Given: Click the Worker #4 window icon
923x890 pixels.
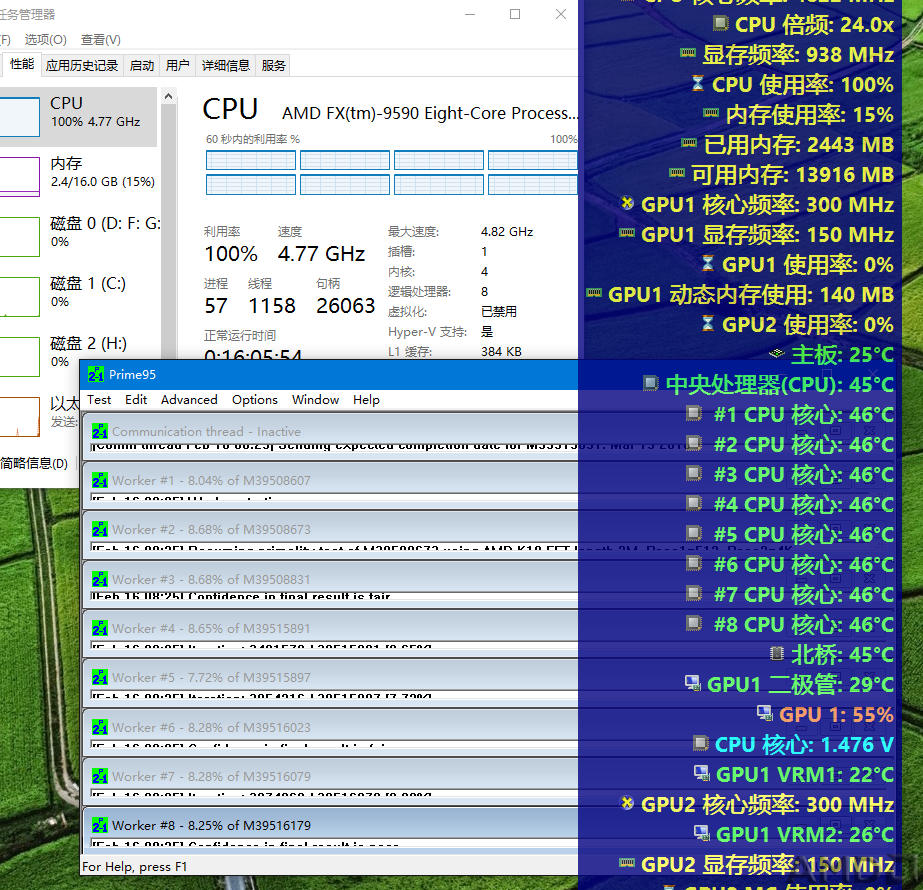Looking at the screenshot, I should (99, 628).
